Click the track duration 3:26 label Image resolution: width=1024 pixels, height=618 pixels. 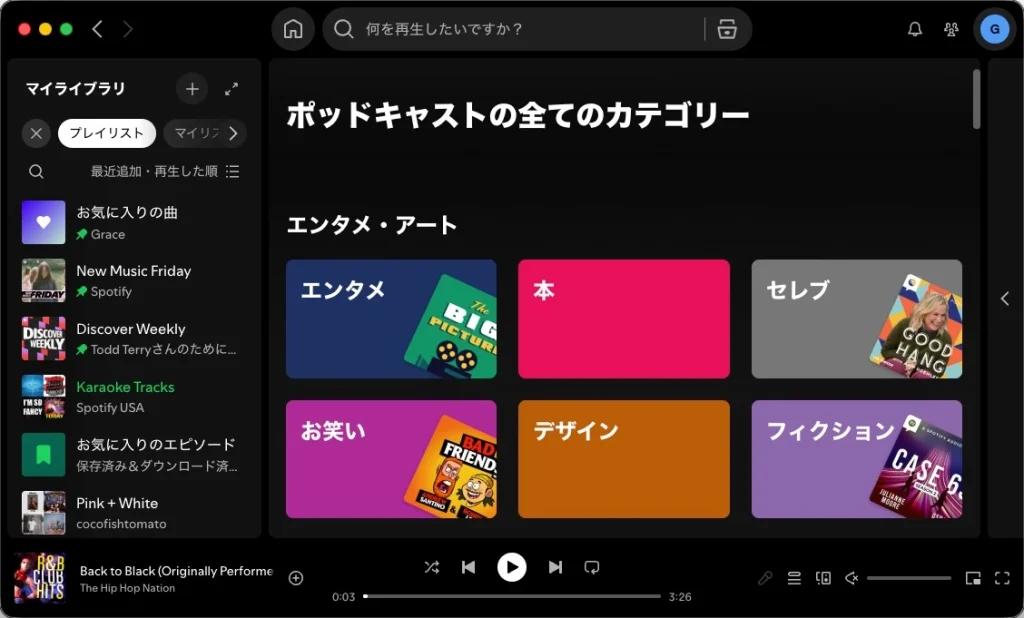(680, 596)
